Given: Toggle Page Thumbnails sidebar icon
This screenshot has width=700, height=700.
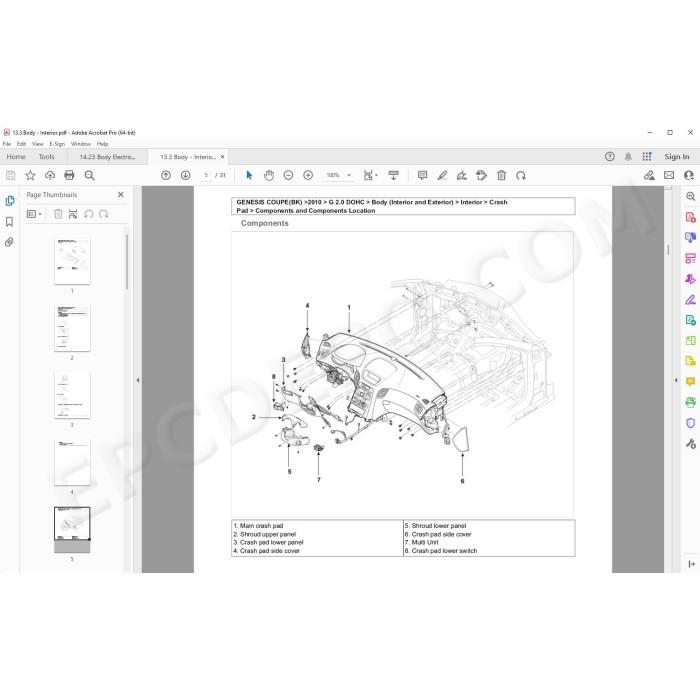Looking at the screenshot, I should click(x=9, y=201).
